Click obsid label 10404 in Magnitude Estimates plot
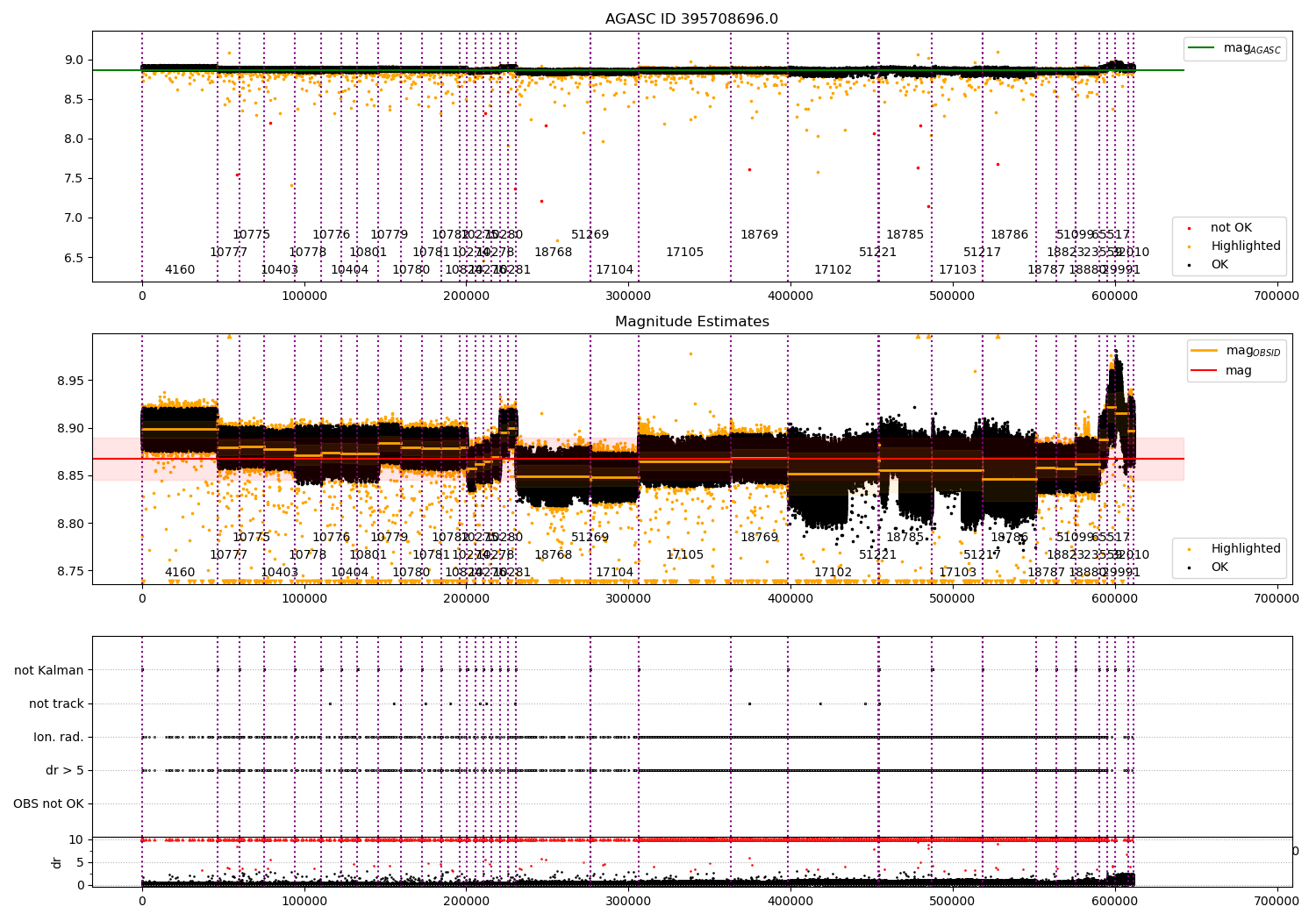The width and height of the screenshot is (1316, 921). (x=349, y=572)
